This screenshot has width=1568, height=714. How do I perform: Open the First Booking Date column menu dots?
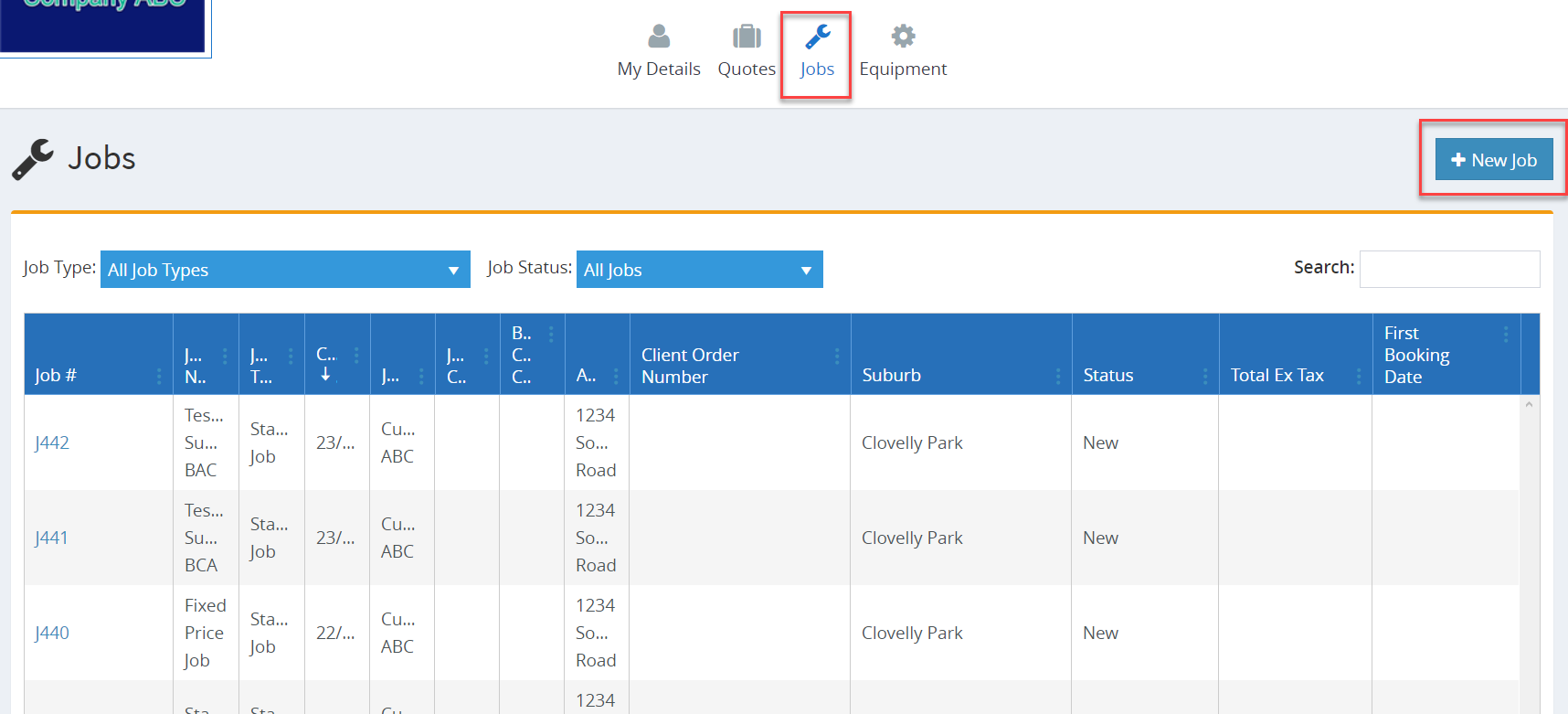click(x=1506, y=335)
